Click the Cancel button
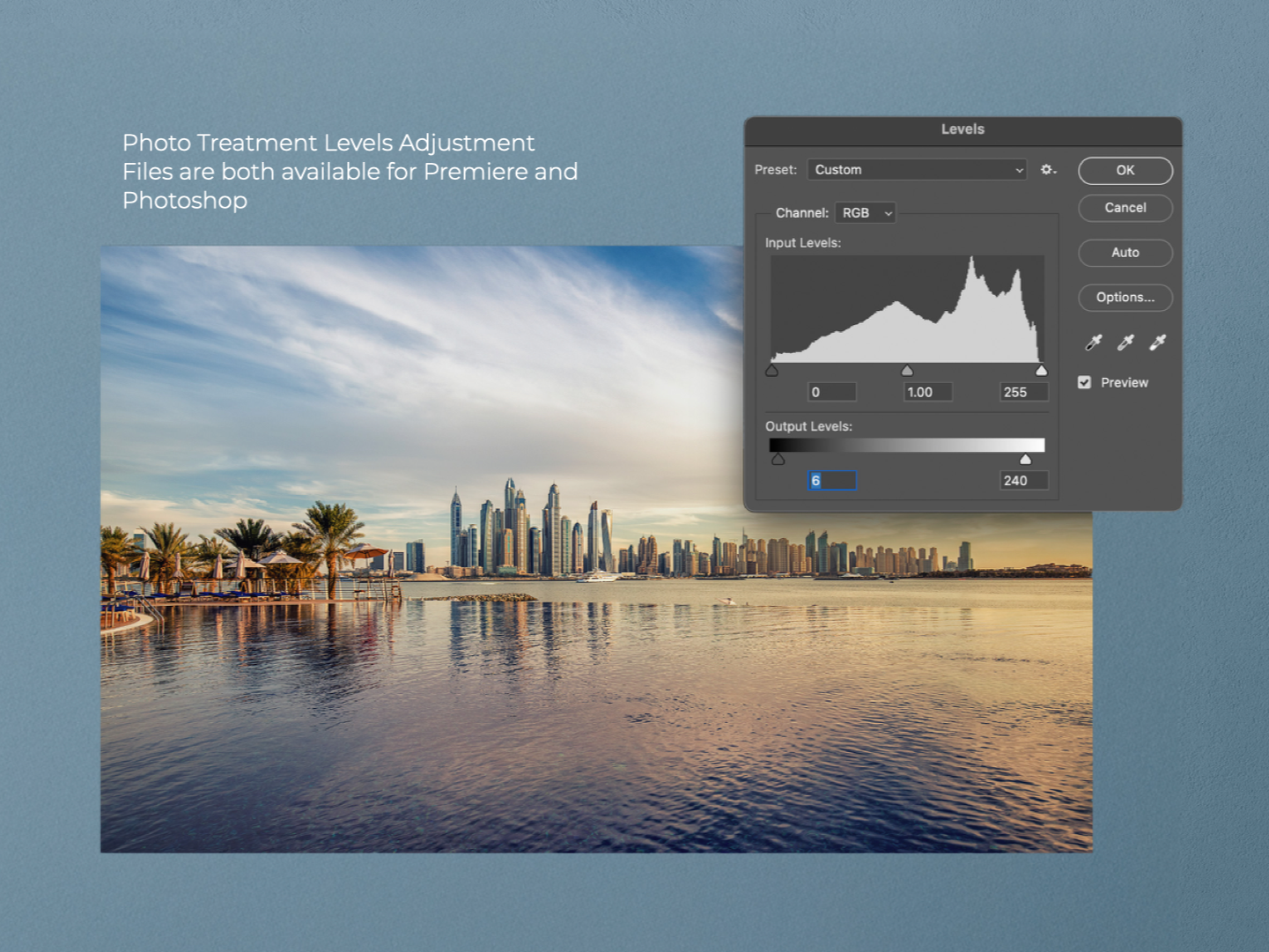This screenshot has height=952, width=1269. coord(1125,208)
